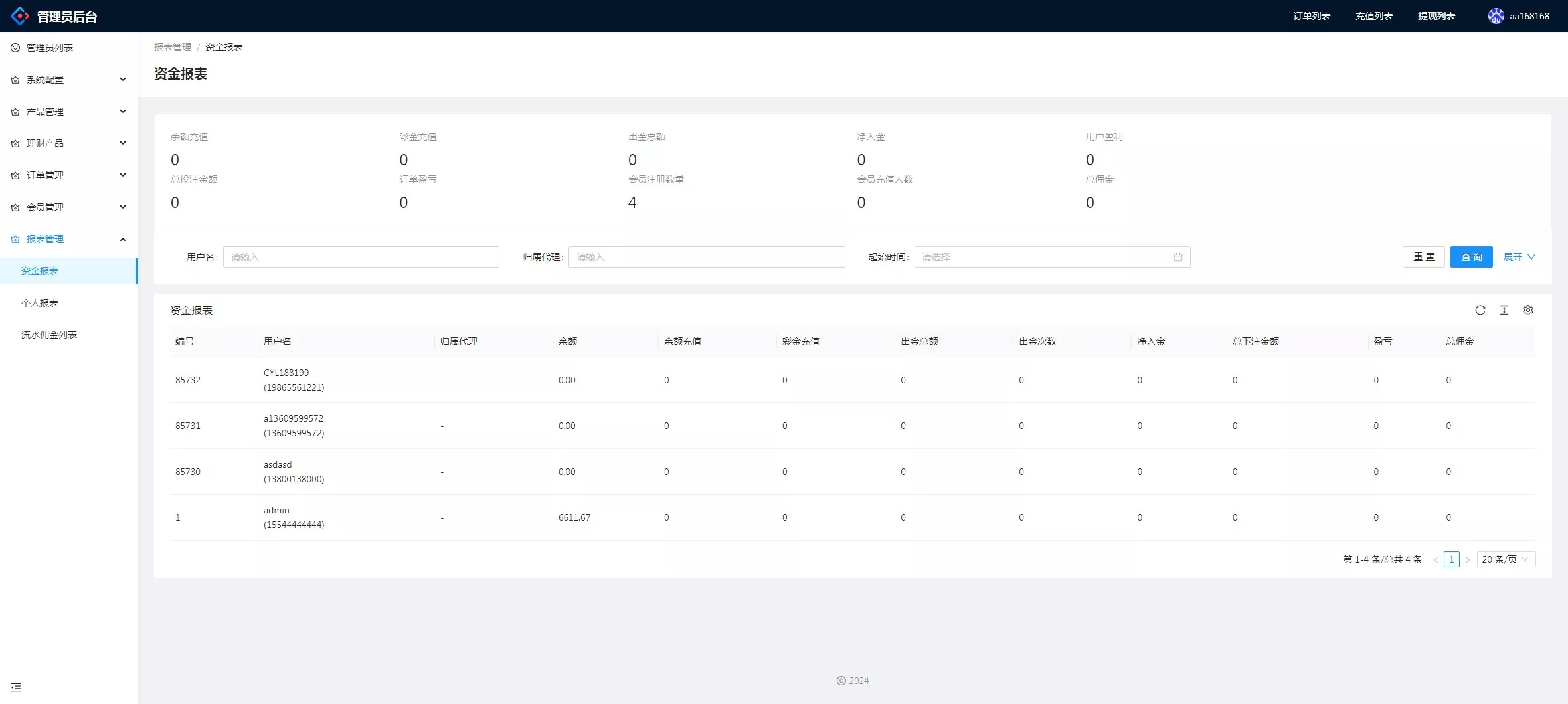Click the 查询 search button

coord(1471,257)
